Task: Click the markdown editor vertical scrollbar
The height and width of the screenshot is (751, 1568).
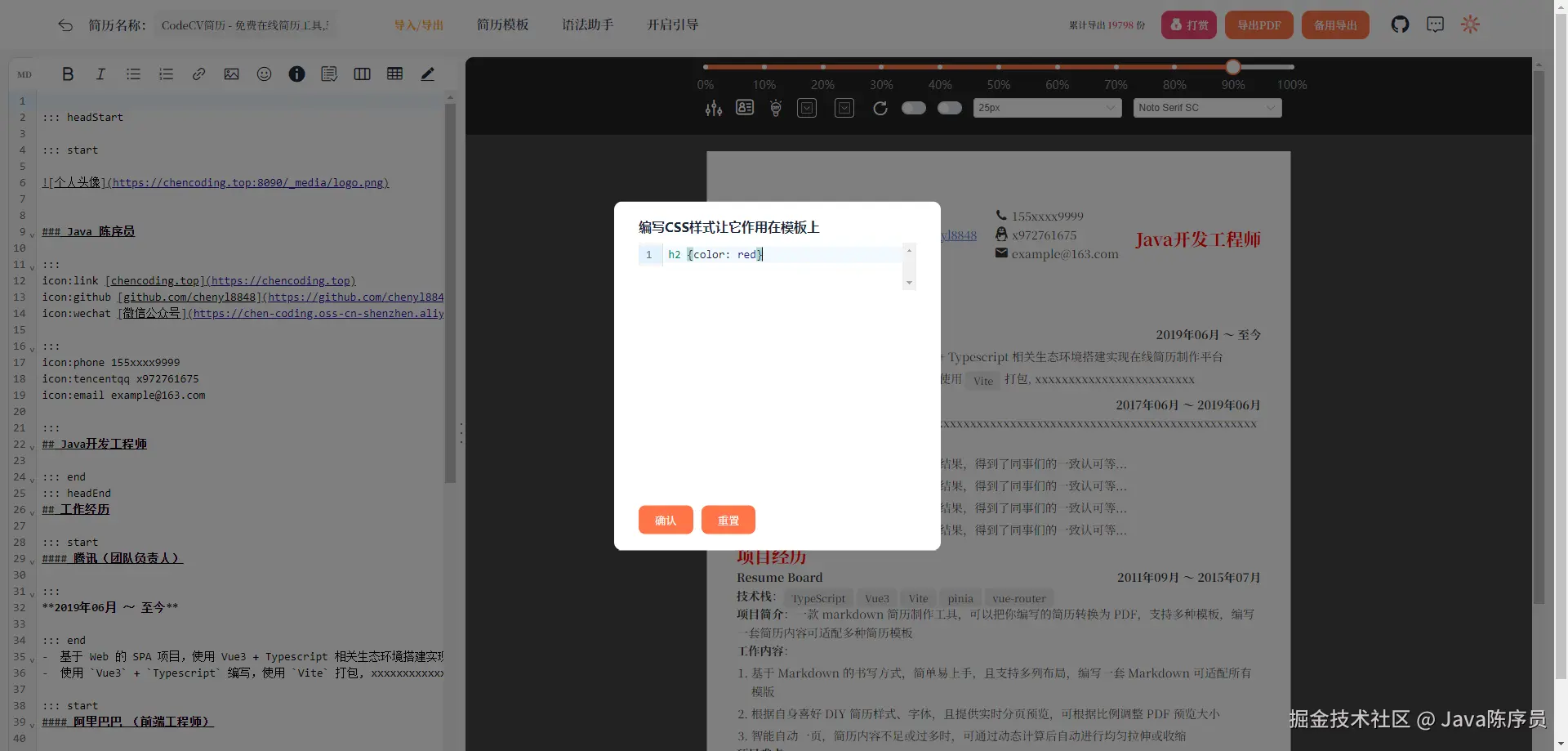Action: click(x=450, y=294)
